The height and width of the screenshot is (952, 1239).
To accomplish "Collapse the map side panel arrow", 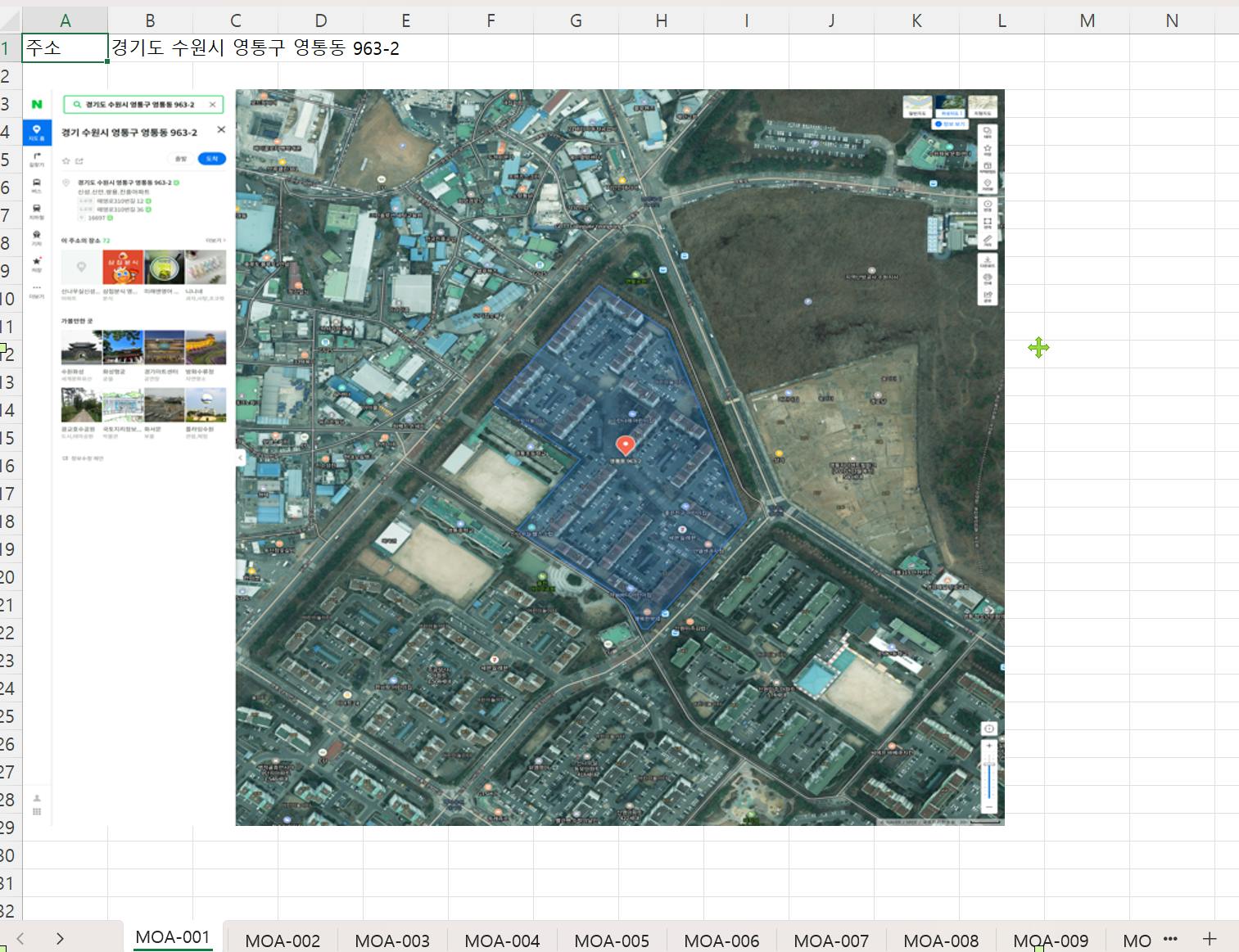I will point(241,458).
